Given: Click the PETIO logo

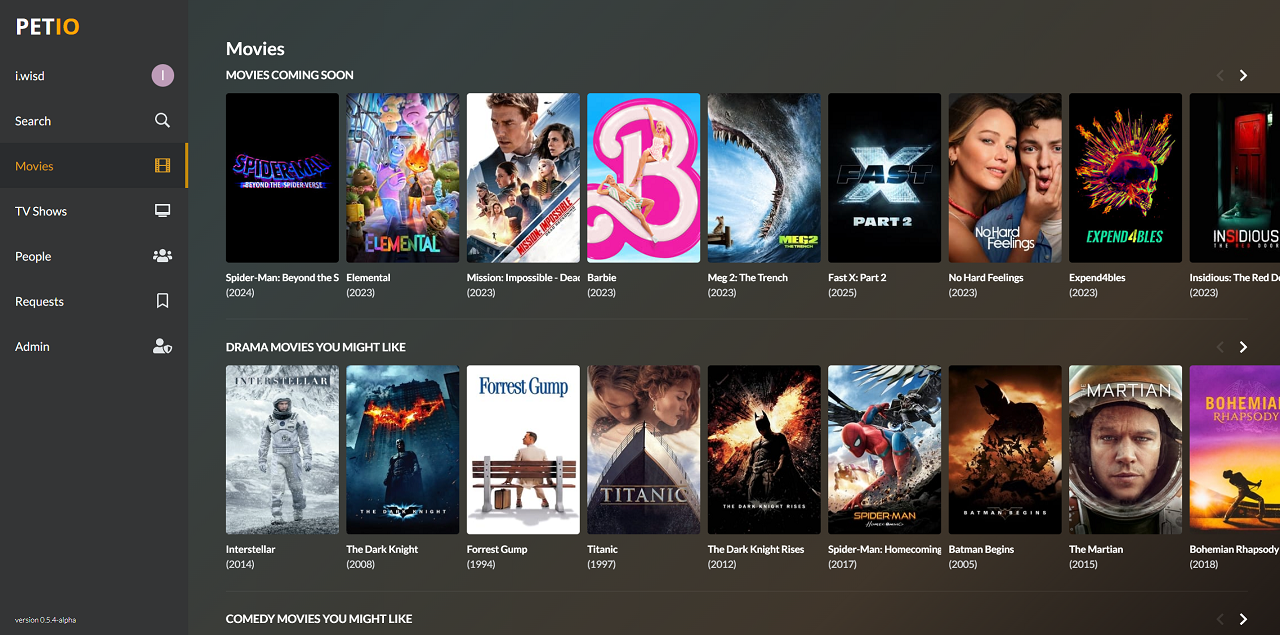Looking at the screenshot, I should pyautogui.click(x=48, y=27).
